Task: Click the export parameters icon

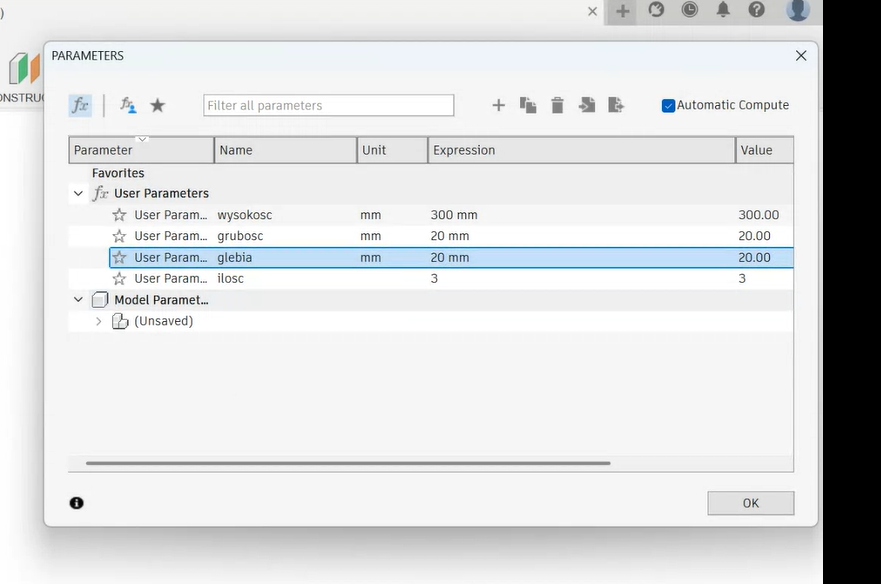Action: pos(616,105)
